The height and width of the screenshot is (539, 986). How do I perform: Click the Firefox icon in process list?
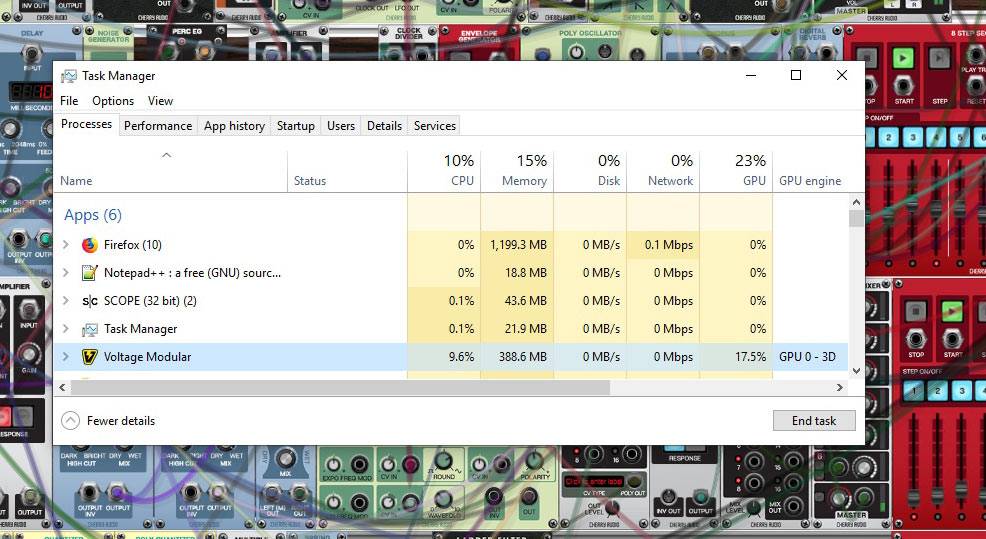point(90,245)
